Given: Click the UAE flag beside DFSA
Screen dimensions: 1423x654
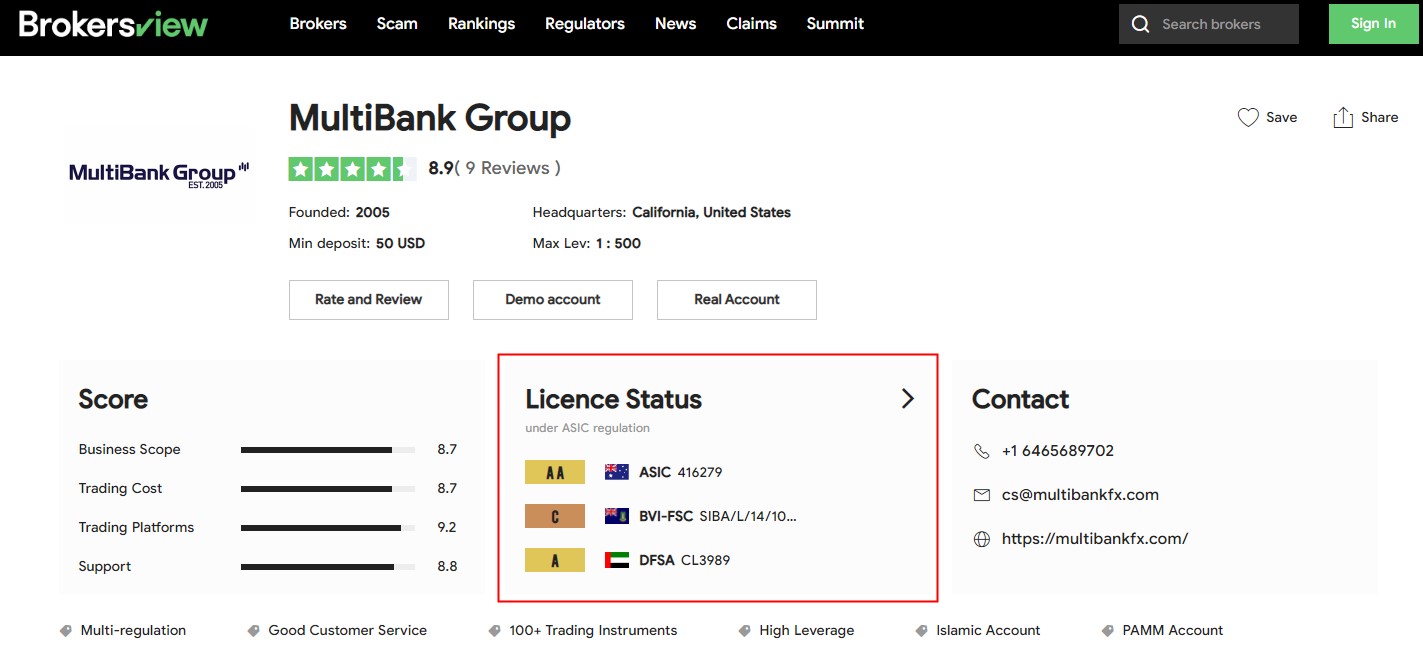Looking at the screenshot, I should (617, 560).
